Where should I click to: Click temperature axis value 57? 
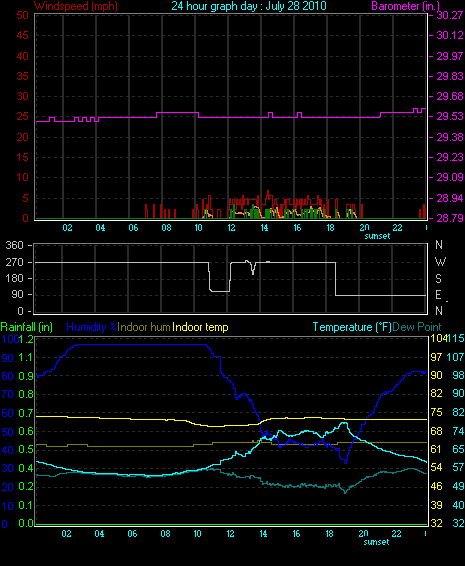[458, 467]
